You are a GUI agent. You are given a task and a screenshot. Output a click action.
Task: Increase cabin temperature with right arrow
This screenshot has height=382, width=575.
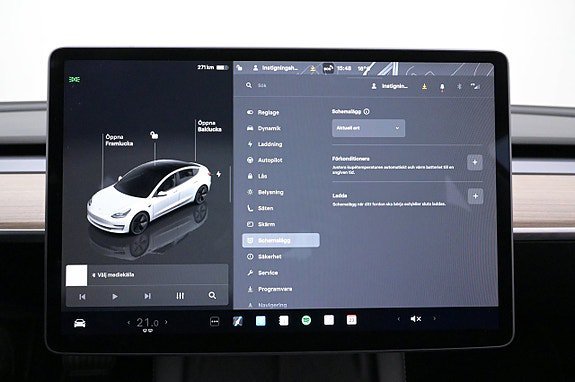(166, 322)
